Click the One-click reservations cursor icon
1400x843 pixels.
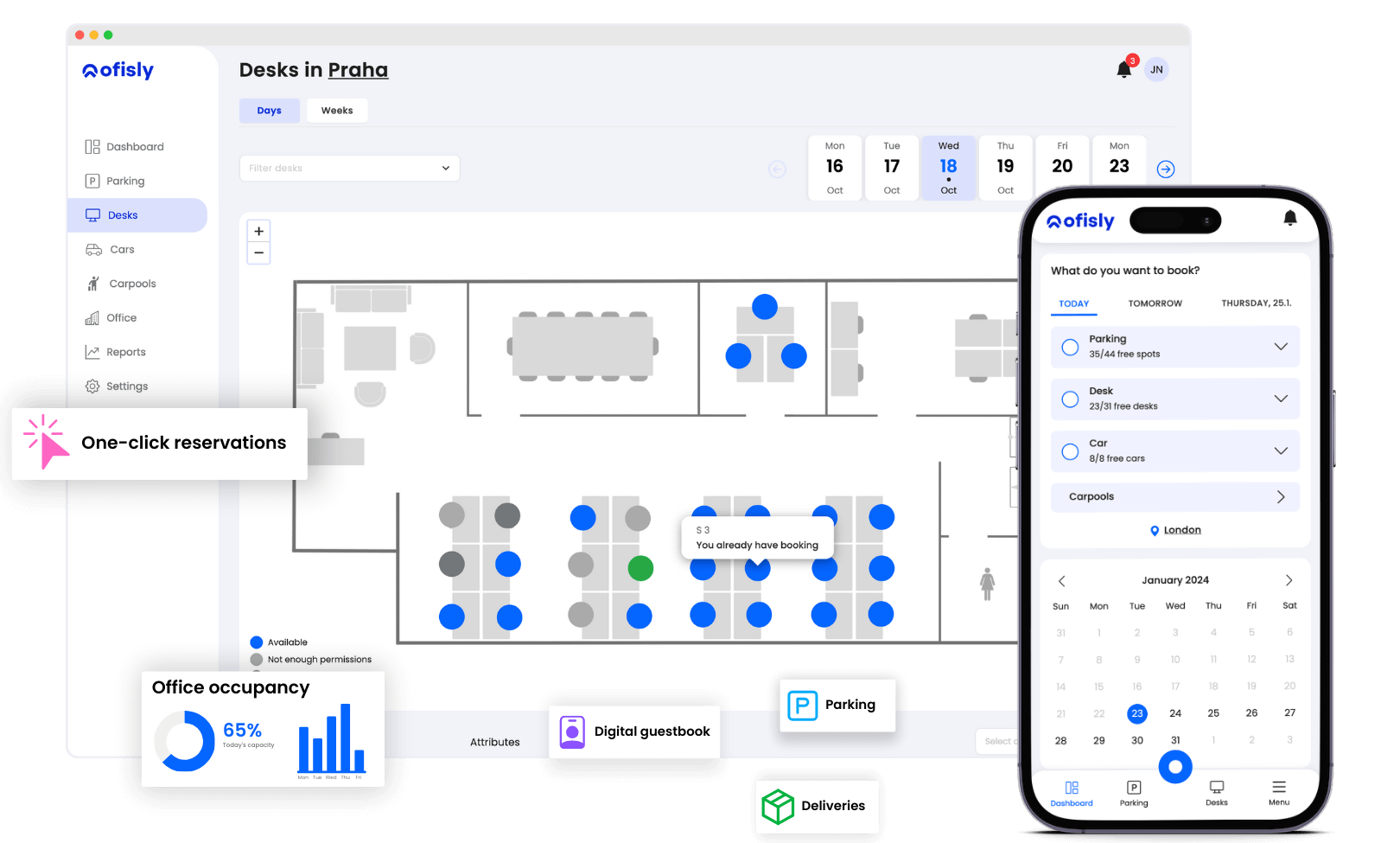coord(47,442)
